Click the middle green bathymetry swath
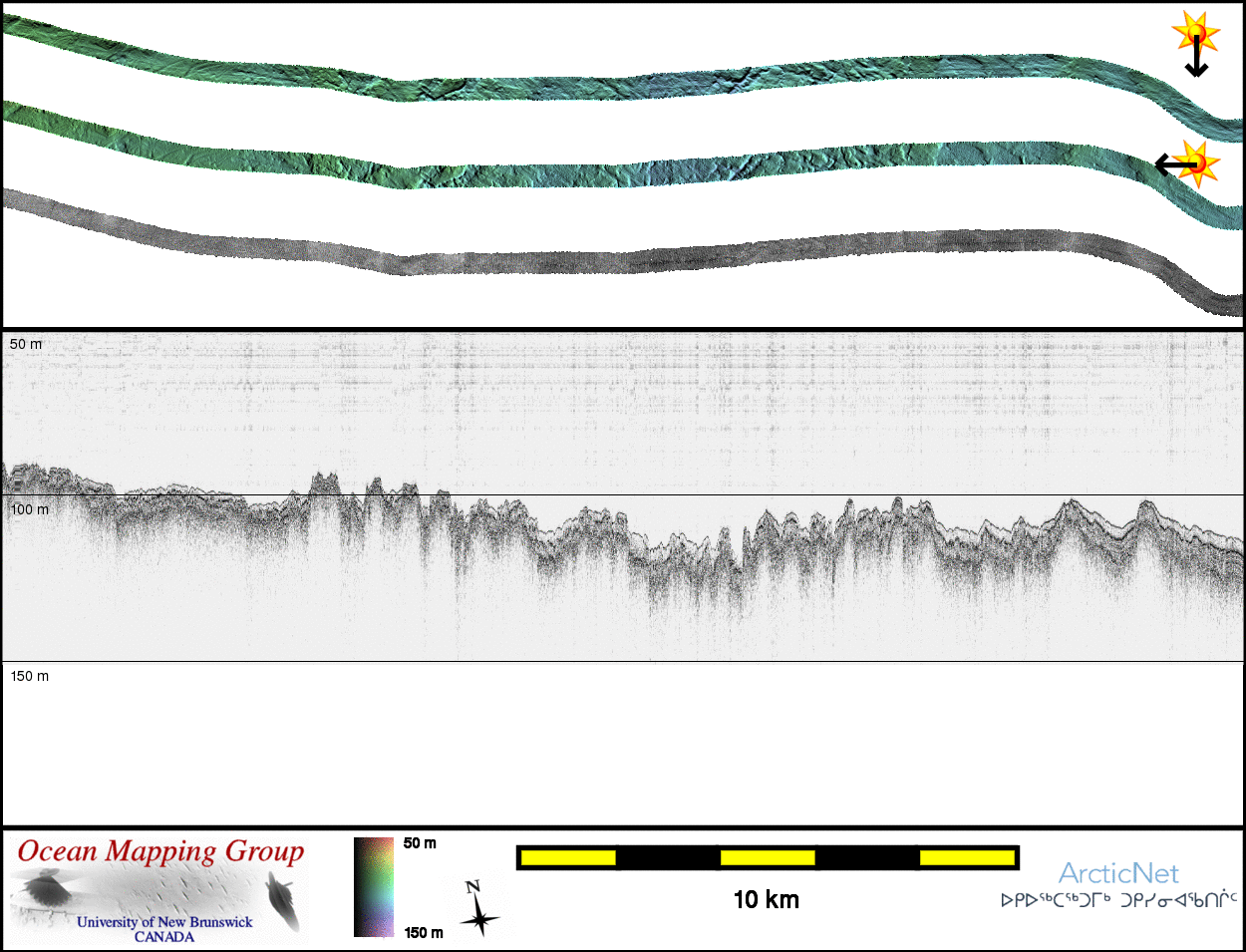 click(x=618, y=172)
